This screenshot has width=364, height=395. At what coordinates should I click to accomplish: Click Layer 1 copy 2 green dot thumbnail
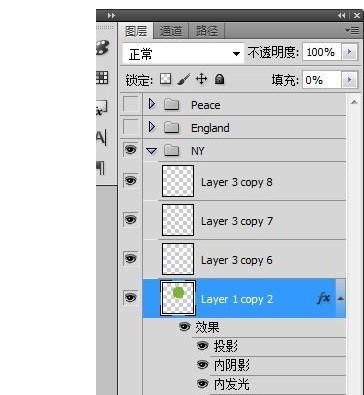[178, 298]
